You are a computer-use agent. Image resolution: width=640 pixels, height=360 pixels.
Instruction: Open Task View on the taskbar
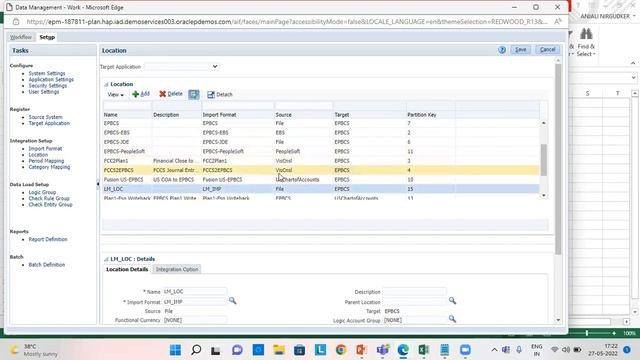(x=216, y=350)
